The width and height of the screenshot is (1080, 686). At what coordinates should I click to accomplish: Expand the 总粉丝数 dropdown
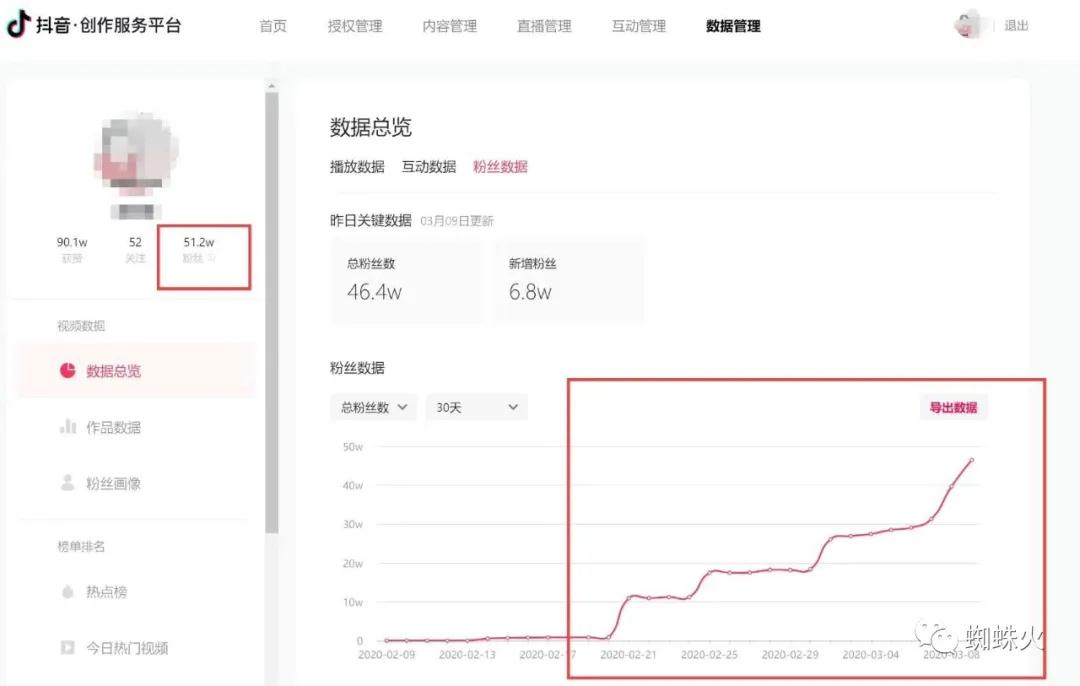pyautogui.click(x=373, y=407)
